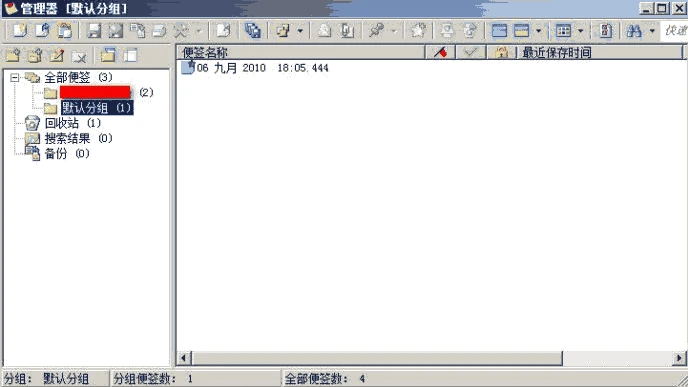Open 搜索结果 (0) in the tree
The width and height of the screenshot is (688, 387).
point(78,139)
